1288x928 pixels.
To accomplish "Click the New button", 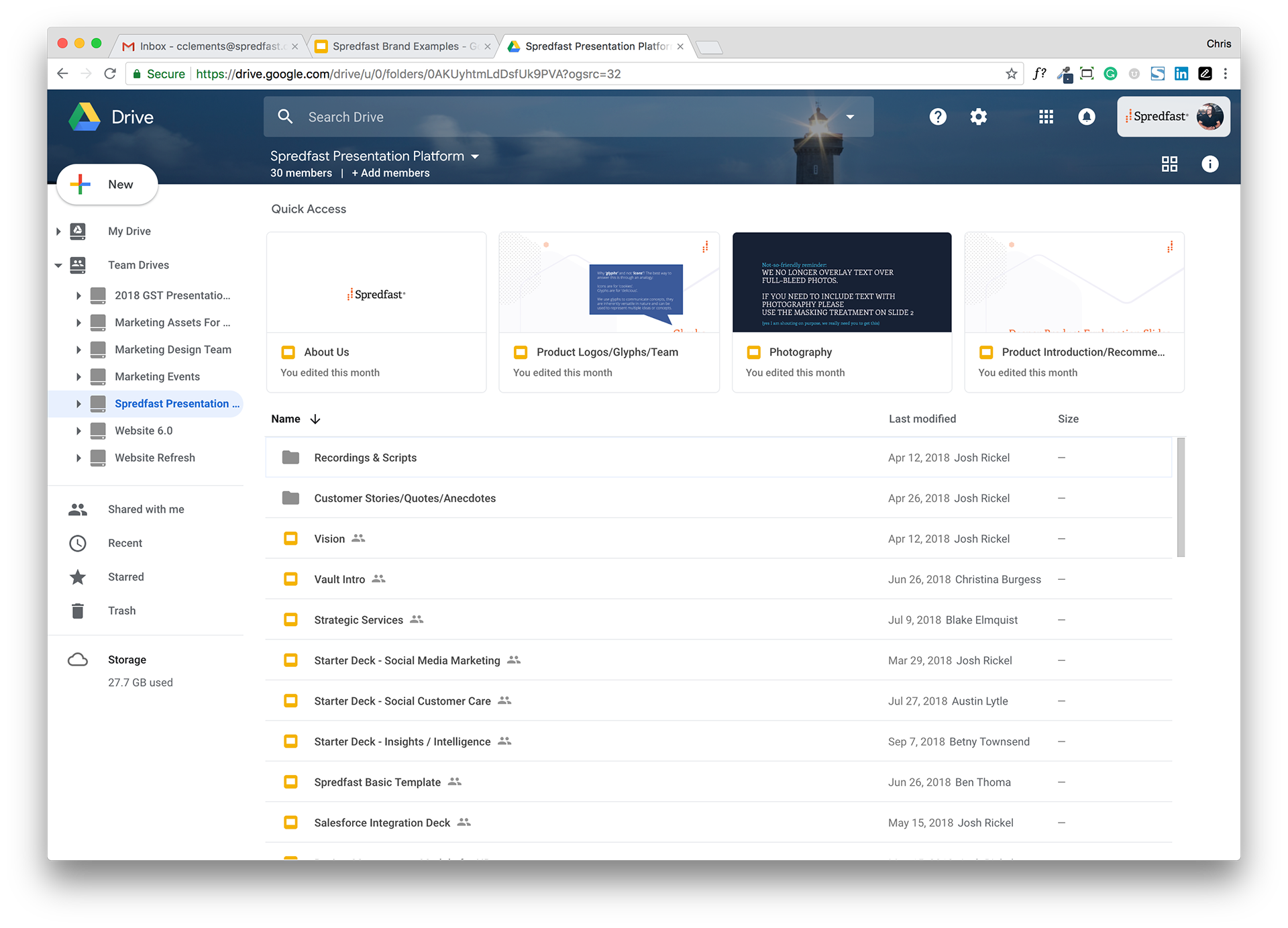I will [x=107, y=185].
